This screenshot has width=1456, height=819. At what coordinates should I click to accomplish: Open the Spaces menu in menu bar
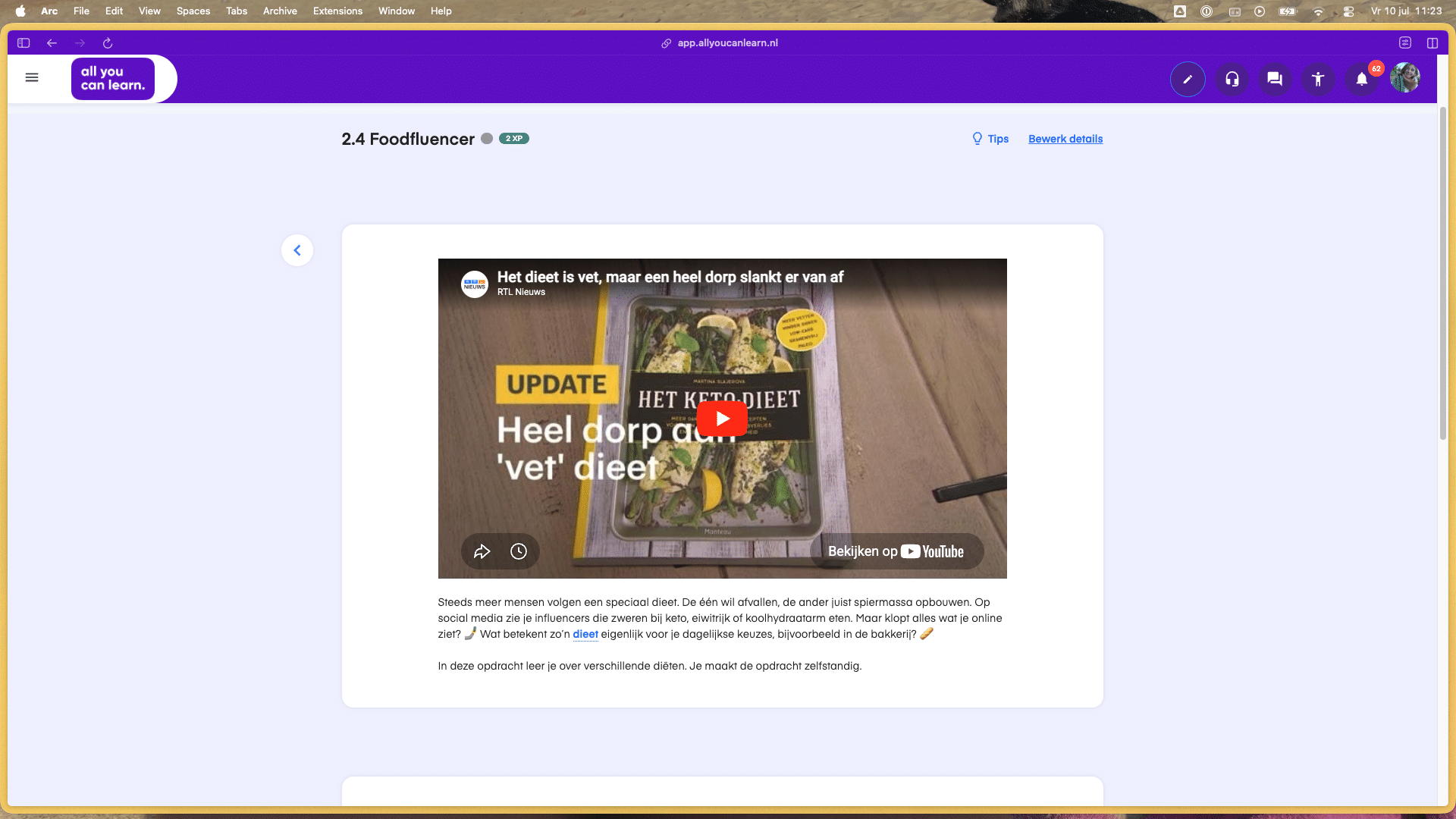coord(193,11)
